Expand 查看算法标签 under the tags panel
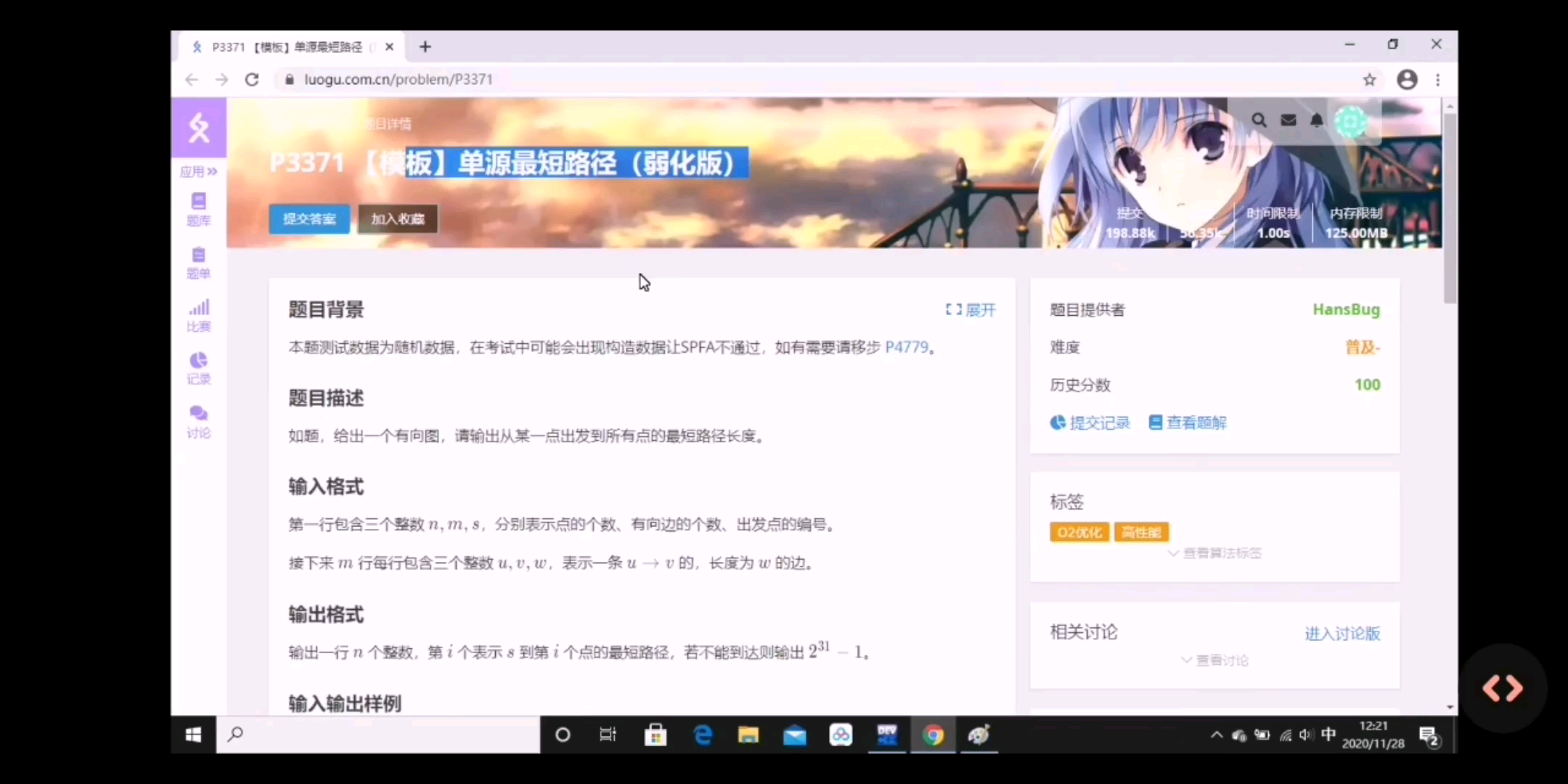 (1214, 553)
